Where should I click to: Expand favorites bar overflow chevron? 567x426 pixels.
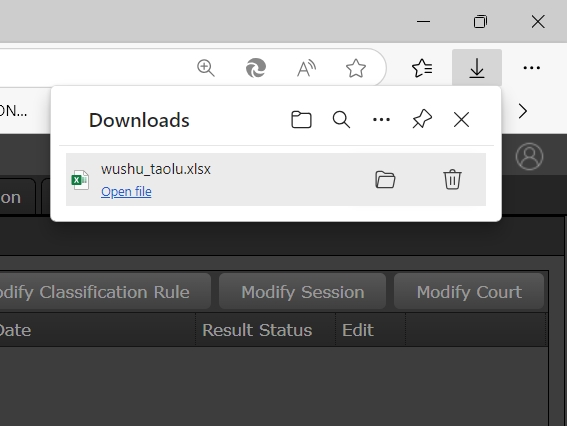point(523,111)
